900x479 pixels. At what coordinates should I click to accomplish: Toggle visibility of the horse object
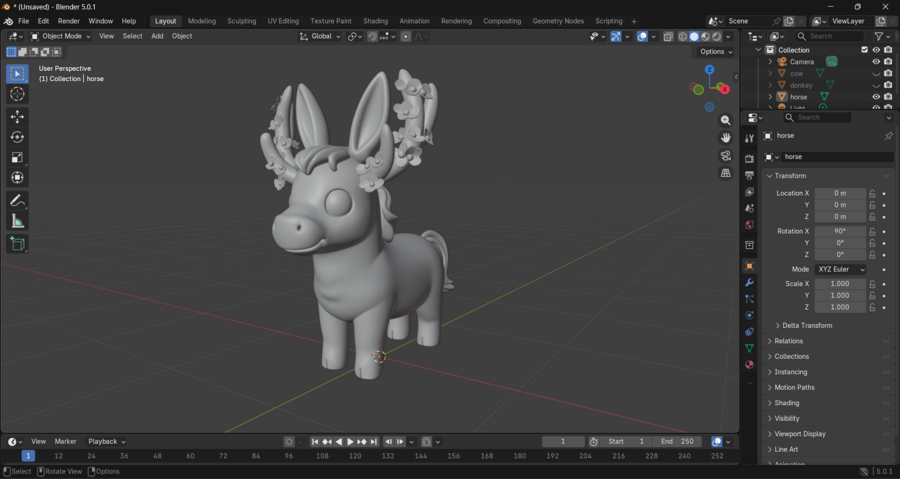point(876,97)
